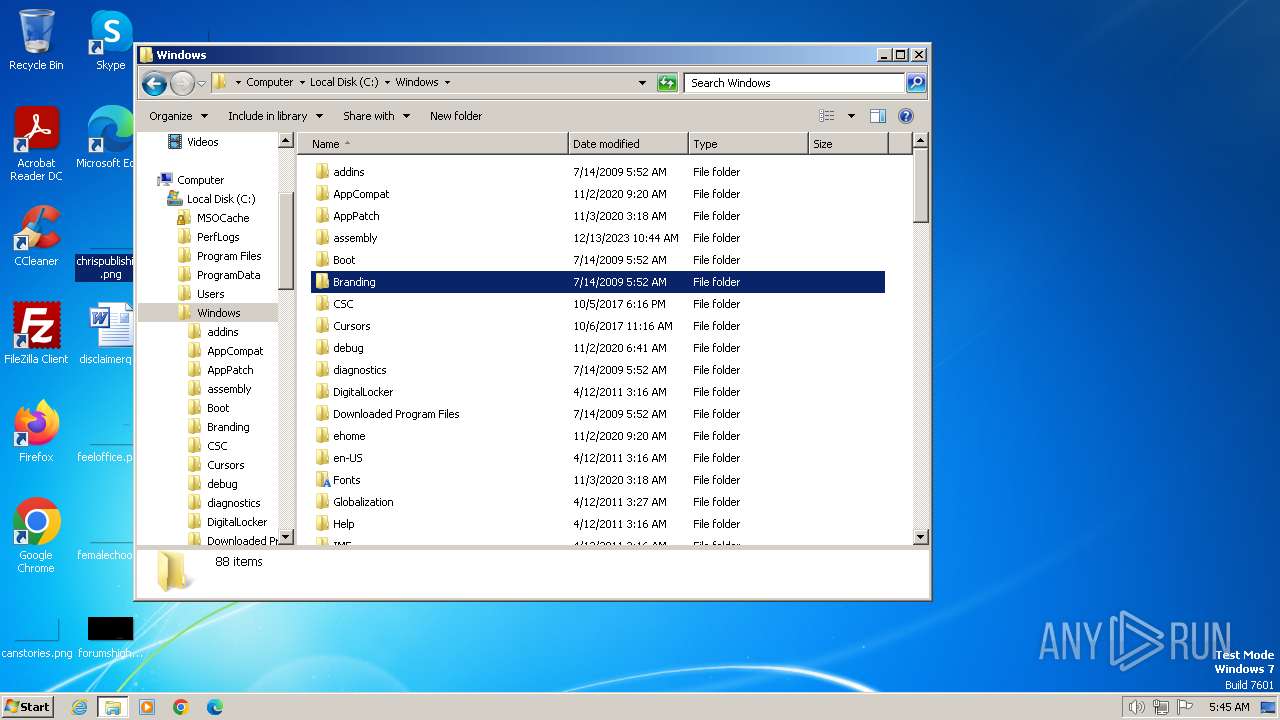Viewport: 1280px width, 720px height.
Task: Open the Organize menu
Action: click(178, 116)
